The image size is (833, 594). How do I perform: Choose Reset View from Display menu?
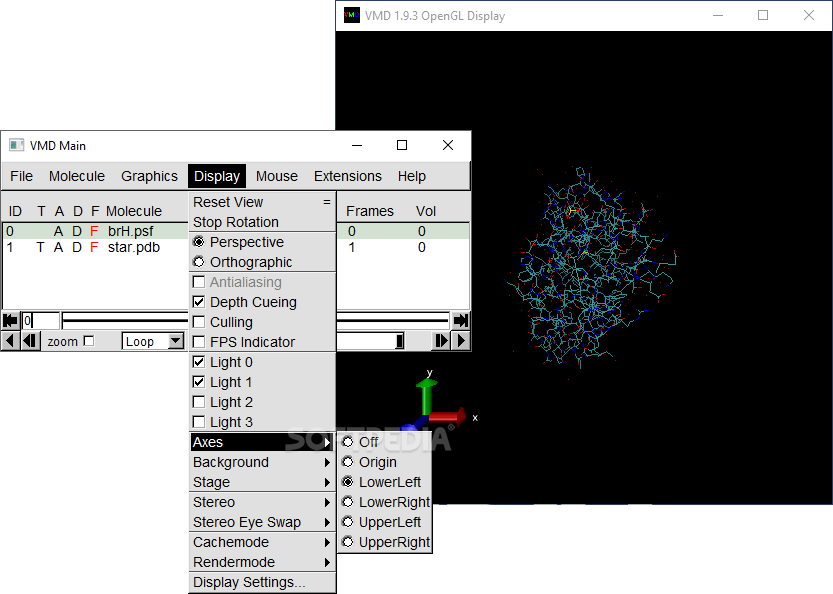pyautogui.click(x=262, y=202)
